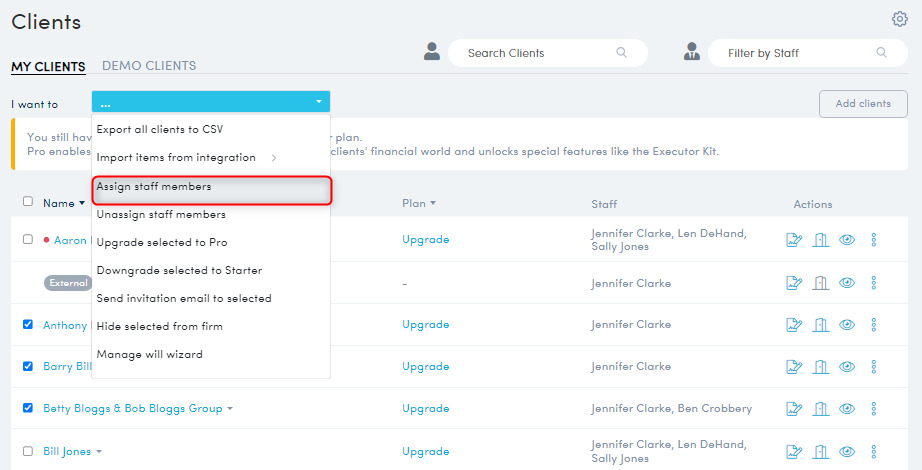Click the Upgrade link for Betty Bloggs

(425, 409)
